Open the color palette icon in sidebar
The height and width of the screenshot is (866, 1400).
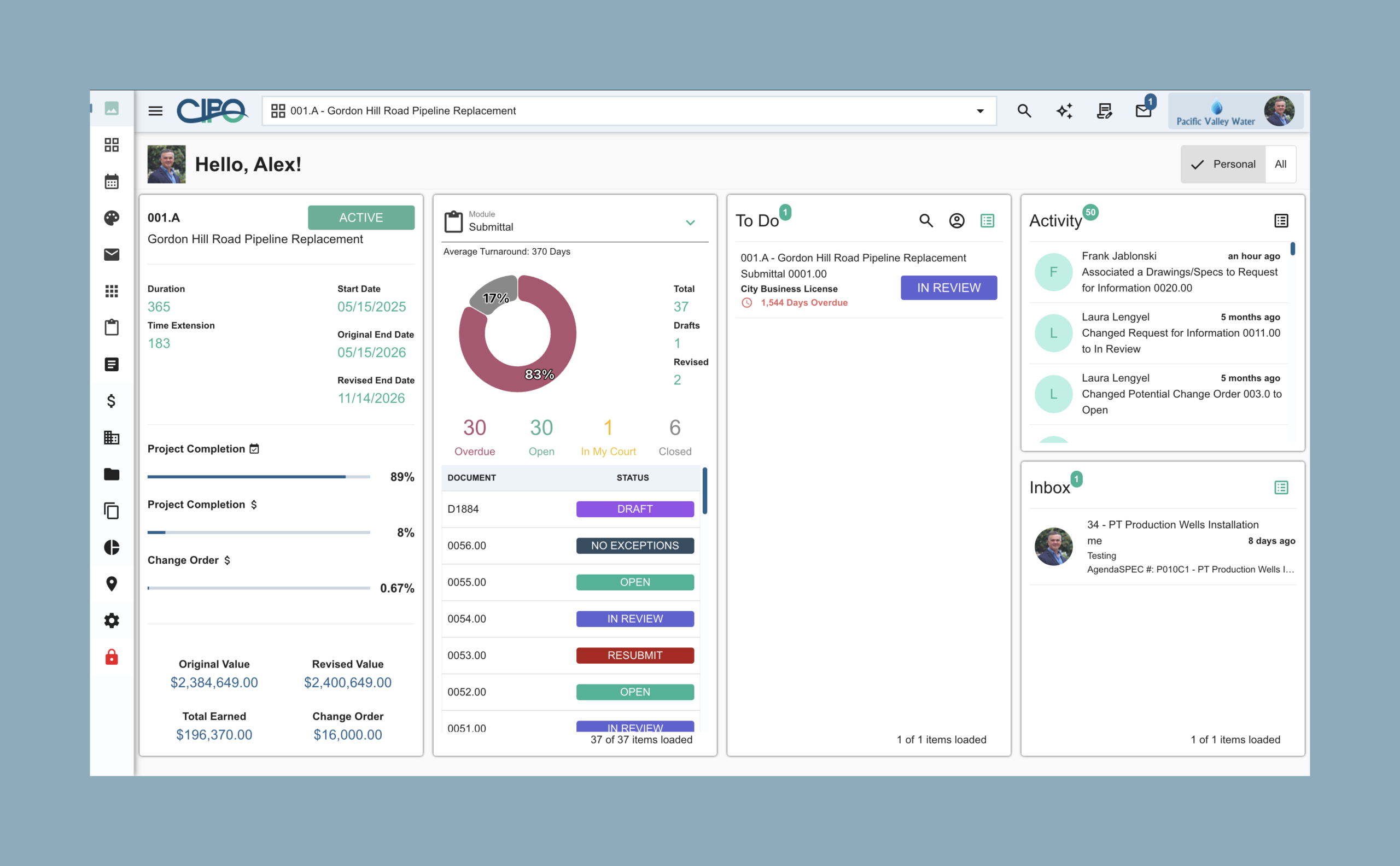112,218
